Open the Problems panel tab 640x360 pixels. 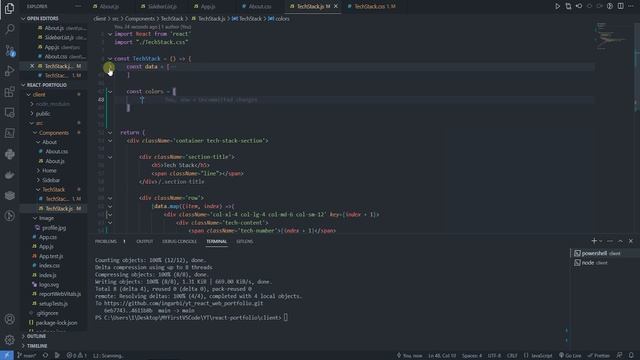coord(106,241)
